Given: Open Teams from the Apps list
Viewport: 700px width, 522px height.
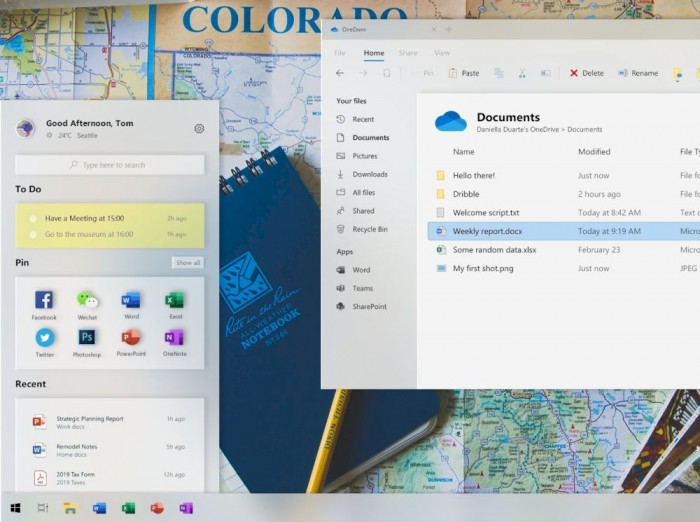Looking at the screenshot, I should [x=361, y=288].
